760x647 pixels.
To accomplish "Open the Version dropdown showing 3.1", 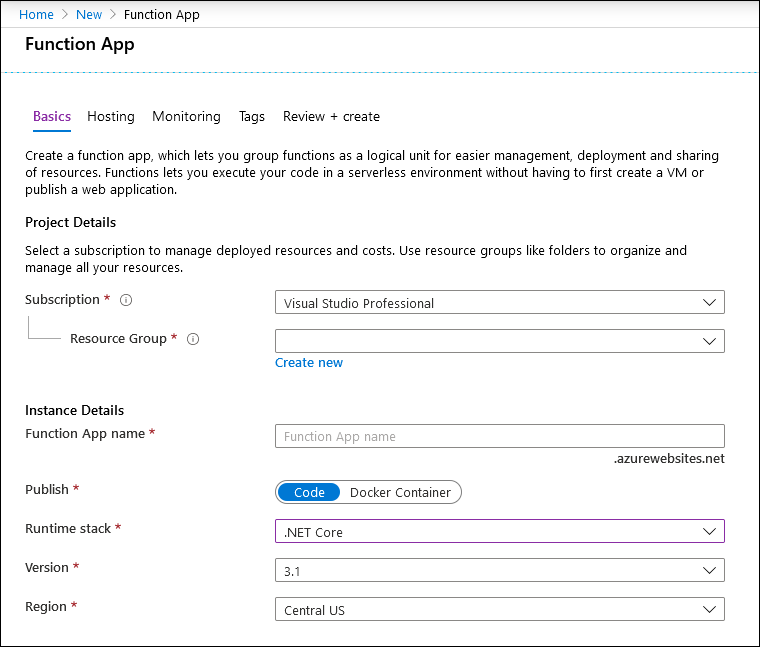I will point(499,570).
